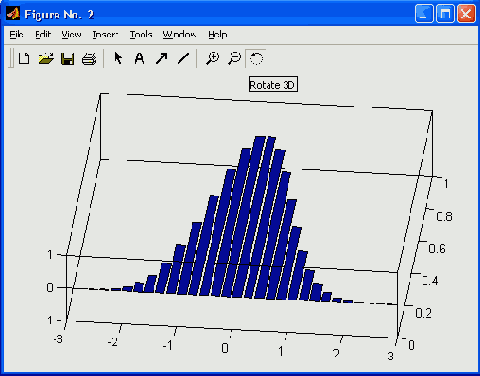
Task: Click the 0.2 z-axis tick label
Action: (423, 313)
